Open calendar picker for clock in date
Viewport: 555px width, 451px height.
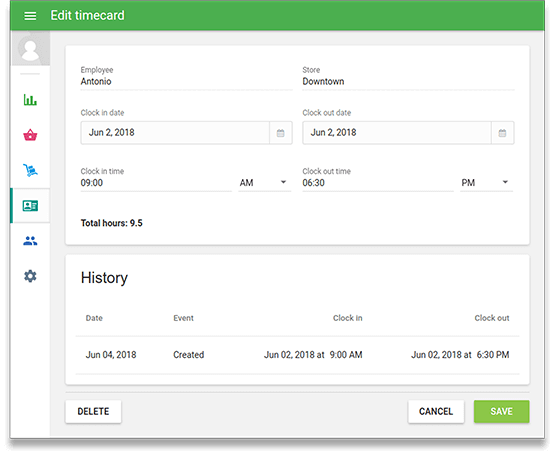281,133
